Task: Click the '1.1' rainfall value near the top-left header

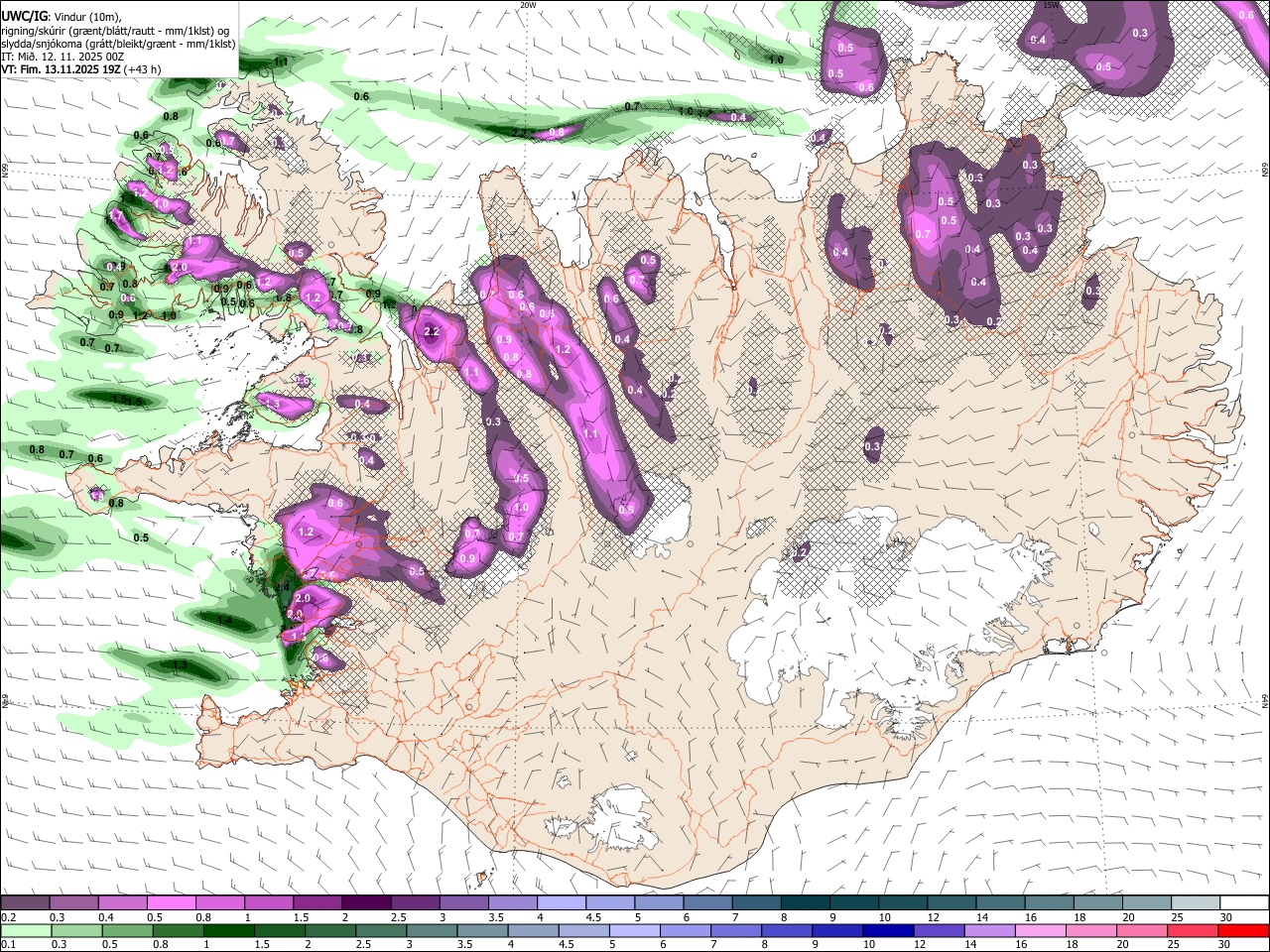Action: tap(282, 62)
